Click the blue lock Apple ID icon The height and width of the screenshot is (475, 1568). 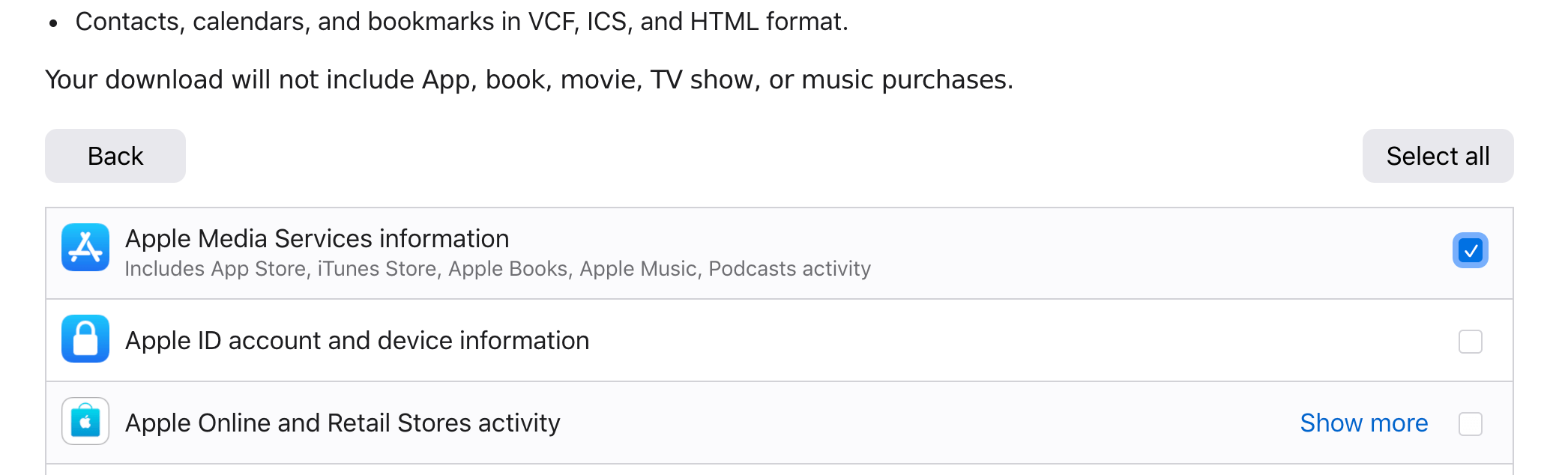(x=85, y=339)
